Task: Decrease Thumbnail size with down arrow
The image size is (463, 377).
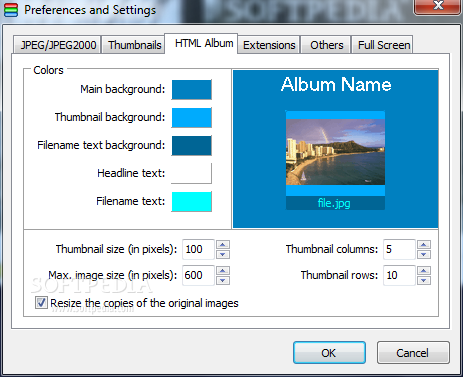Action: click(x=223, y=254)
